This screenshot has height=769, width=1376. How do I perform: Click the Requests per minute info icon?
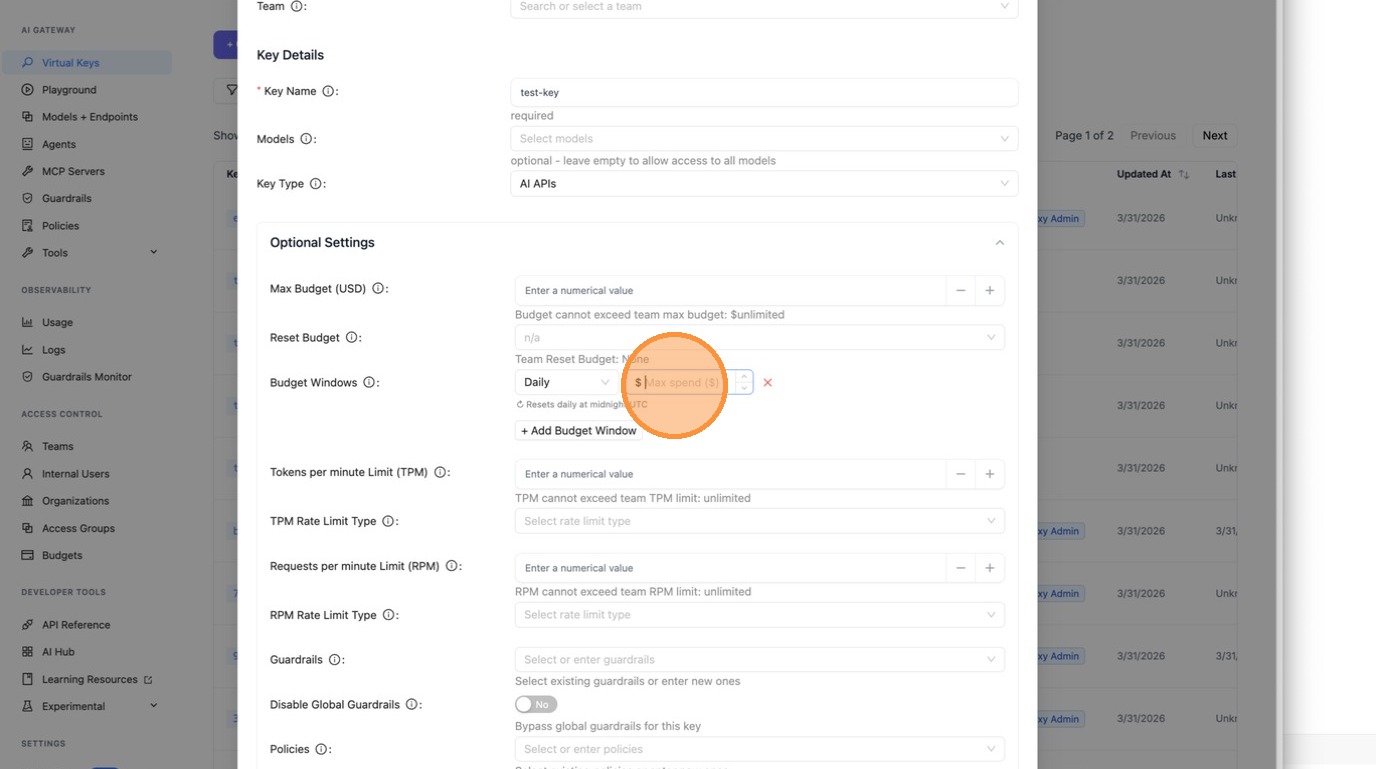coord(451,566)
